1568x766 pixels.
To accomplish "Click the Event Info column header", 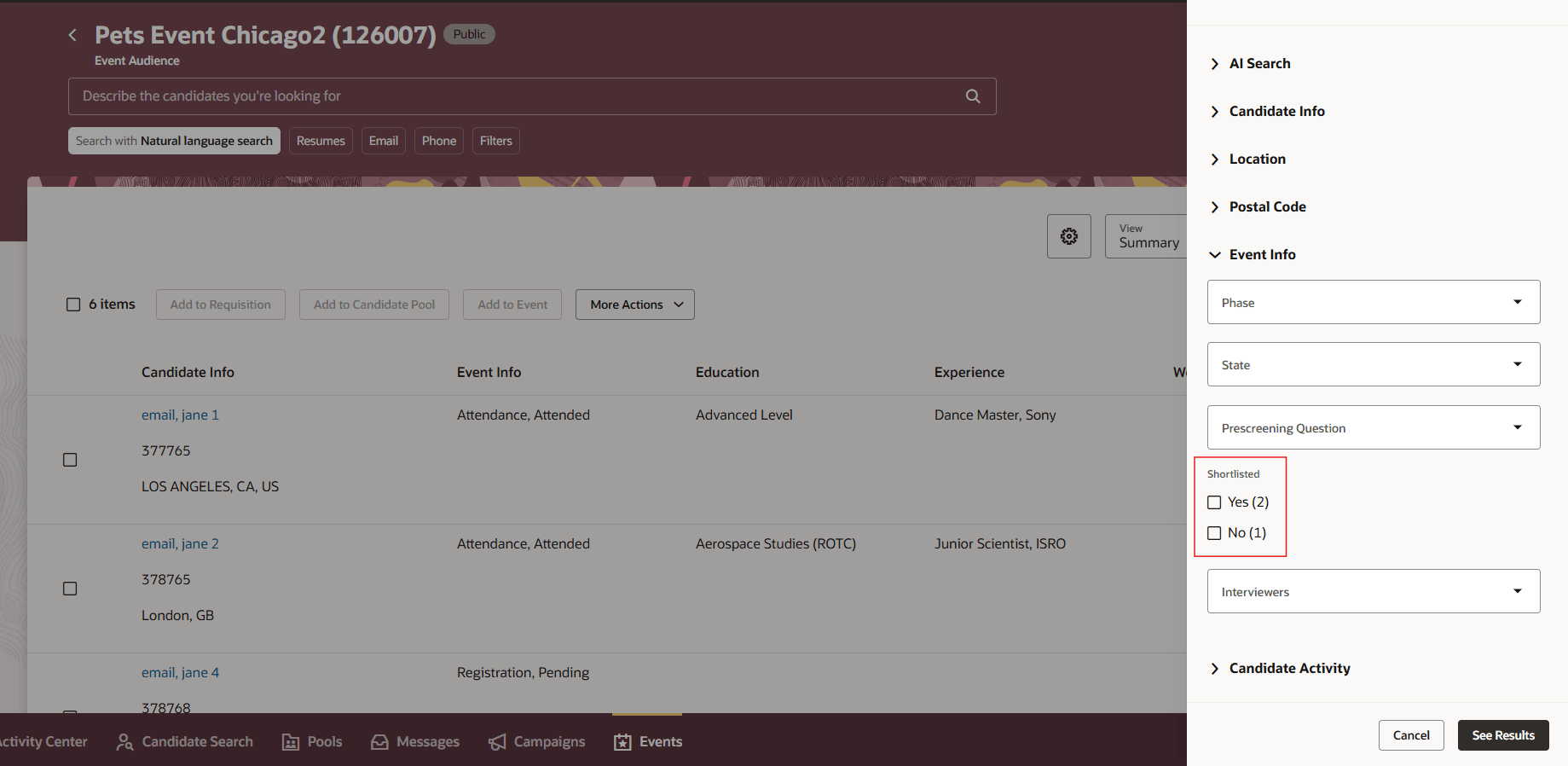I will [x=489, y=372].
